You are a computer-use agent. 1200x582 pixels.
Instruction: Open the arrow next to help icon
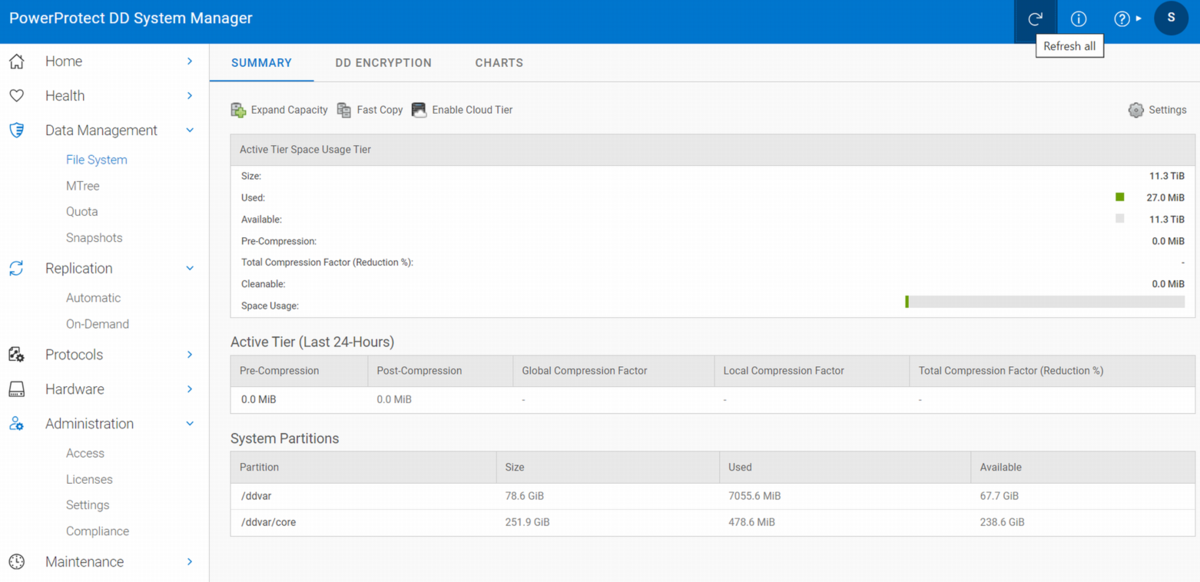pyautogui.click(x=1139, y=19)
